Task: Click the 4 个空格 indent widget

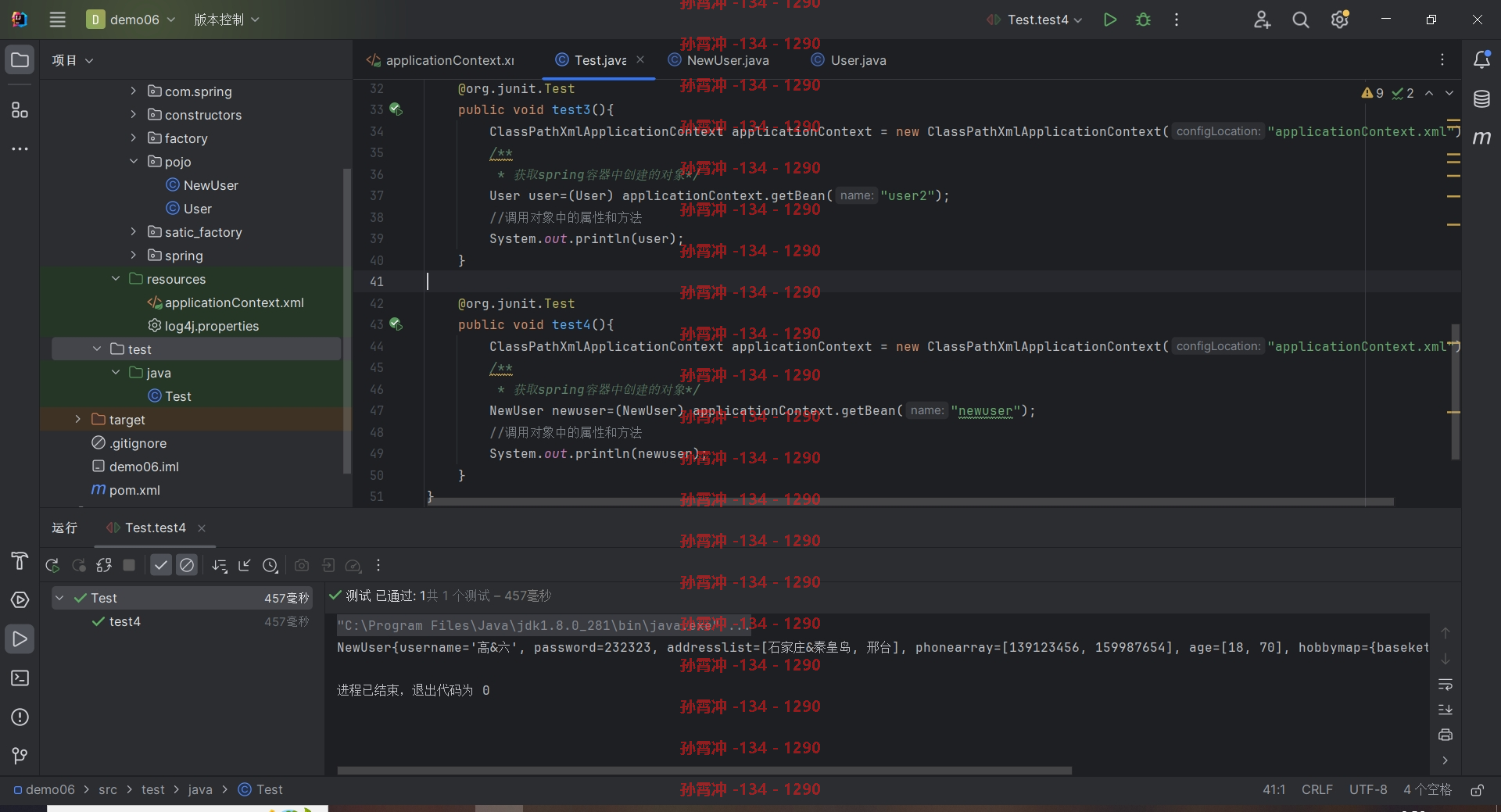Action: coord(1428,790)
